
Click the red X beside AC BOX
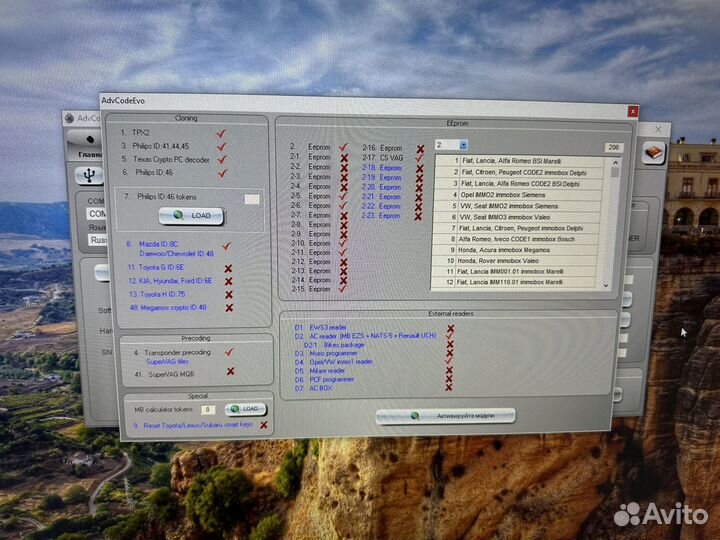pyautogui.click(x=449, y=388)
